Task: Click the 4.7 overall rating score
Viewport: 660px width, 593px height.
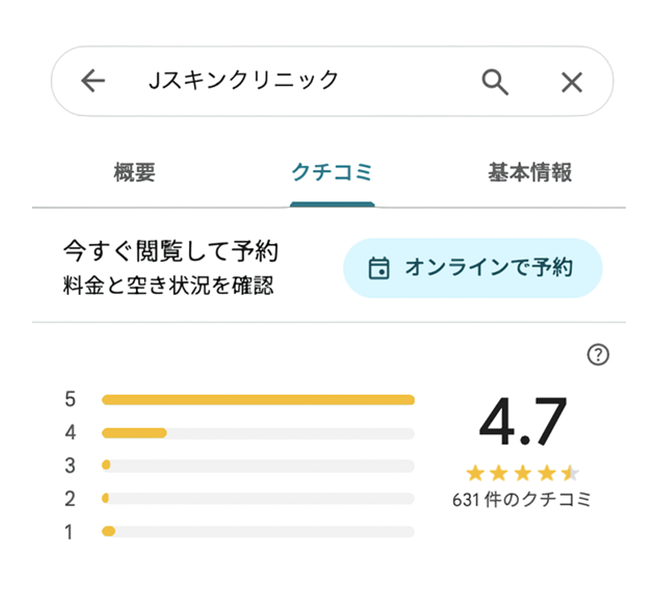Action: coord(522,422)
